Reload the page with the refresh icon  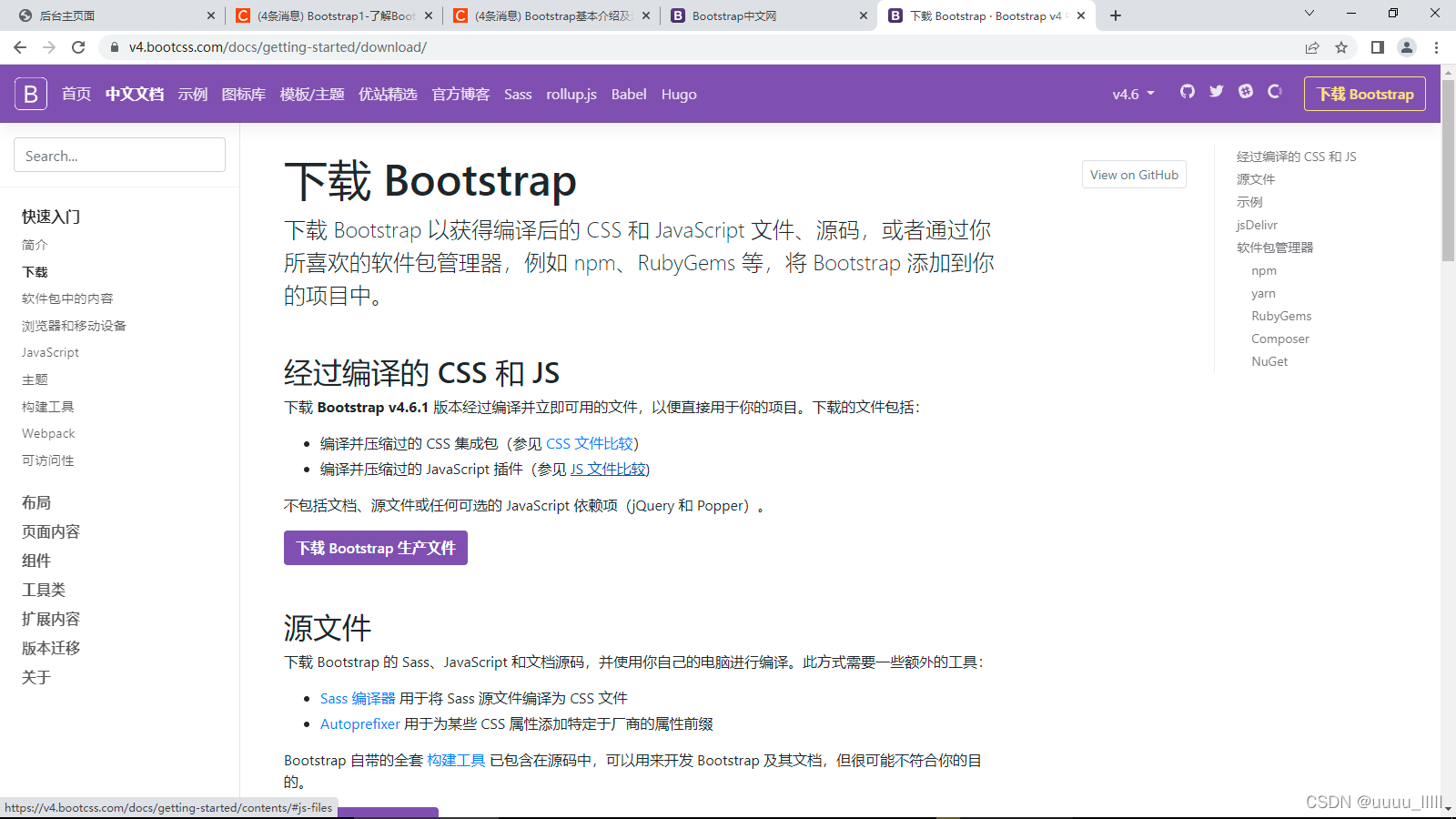(78, 47)
